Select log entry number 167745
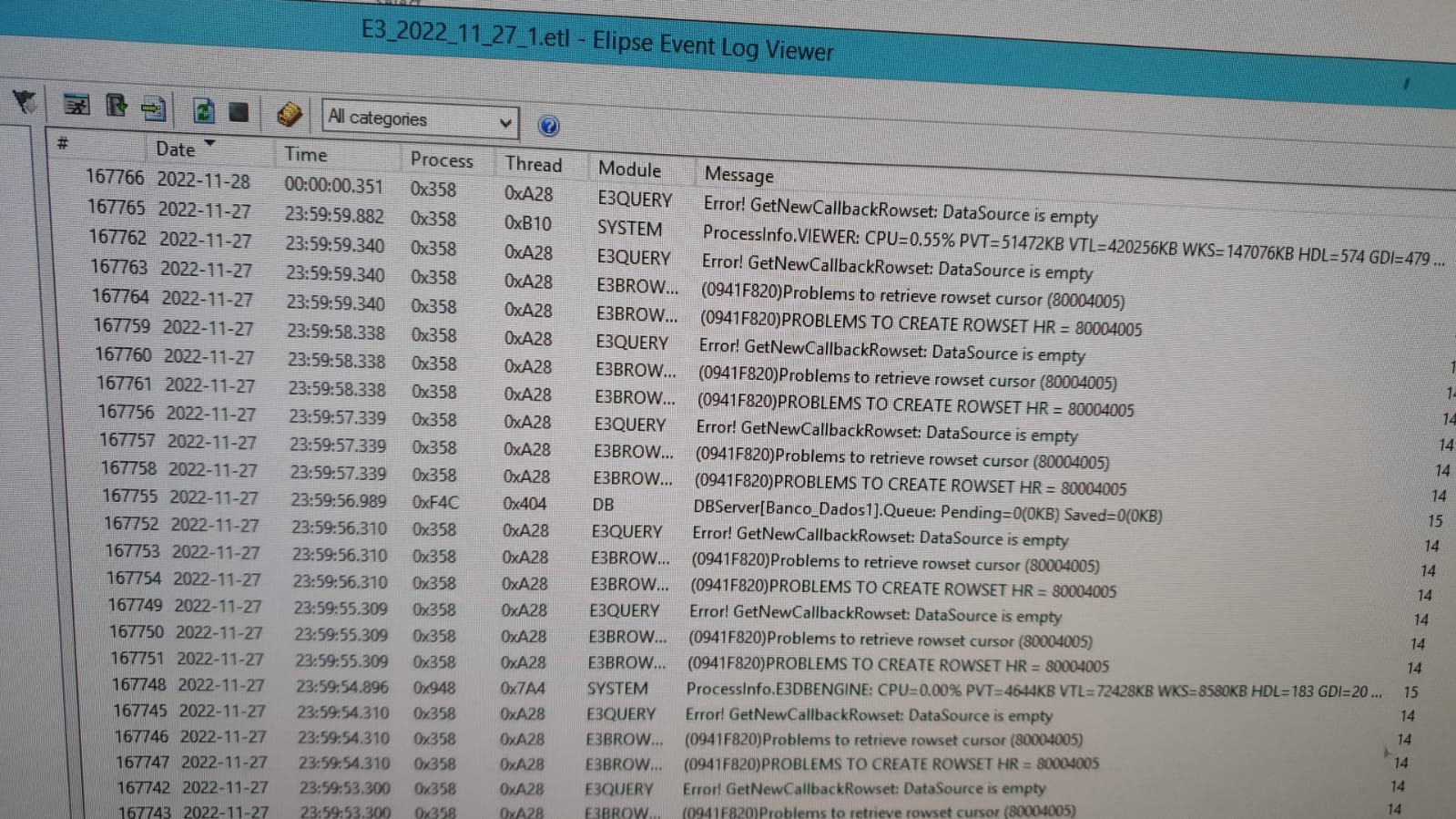1456x819 pixels. click(x=140, y=710)
